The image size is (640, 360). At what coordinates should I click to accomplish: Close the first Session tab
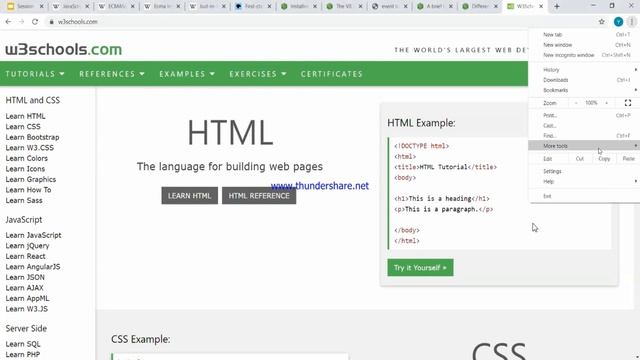(42, 7)
